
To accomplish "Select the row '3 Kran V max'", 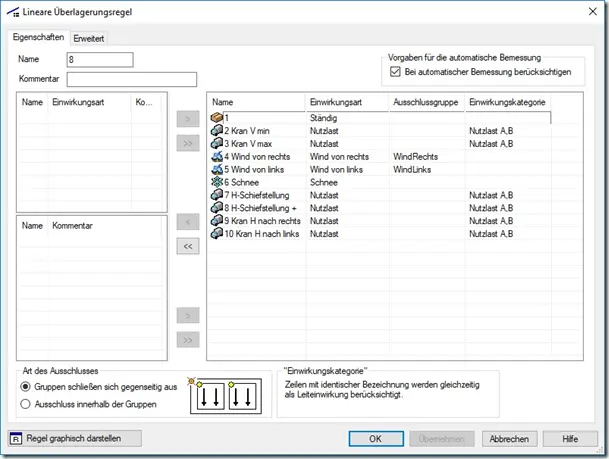I will tap(381, 143).
